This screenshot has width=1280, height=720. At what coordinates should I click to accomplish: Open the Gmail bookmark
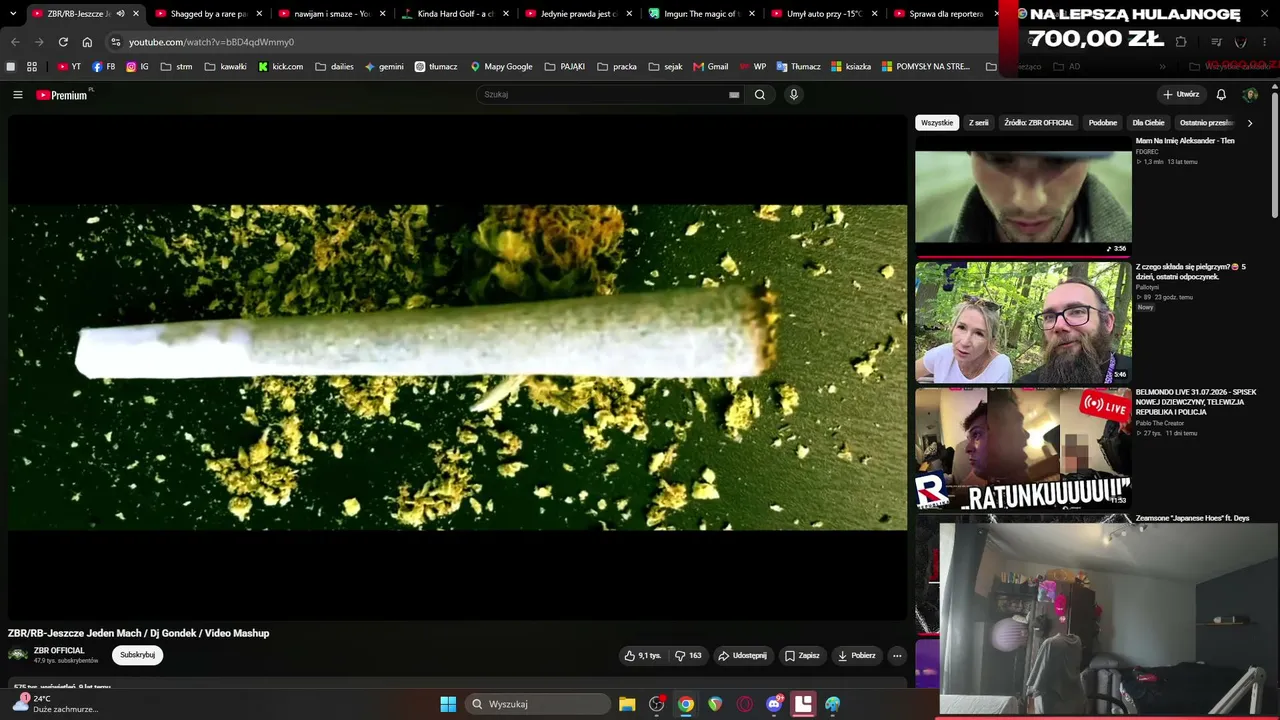tap(711, 67)
